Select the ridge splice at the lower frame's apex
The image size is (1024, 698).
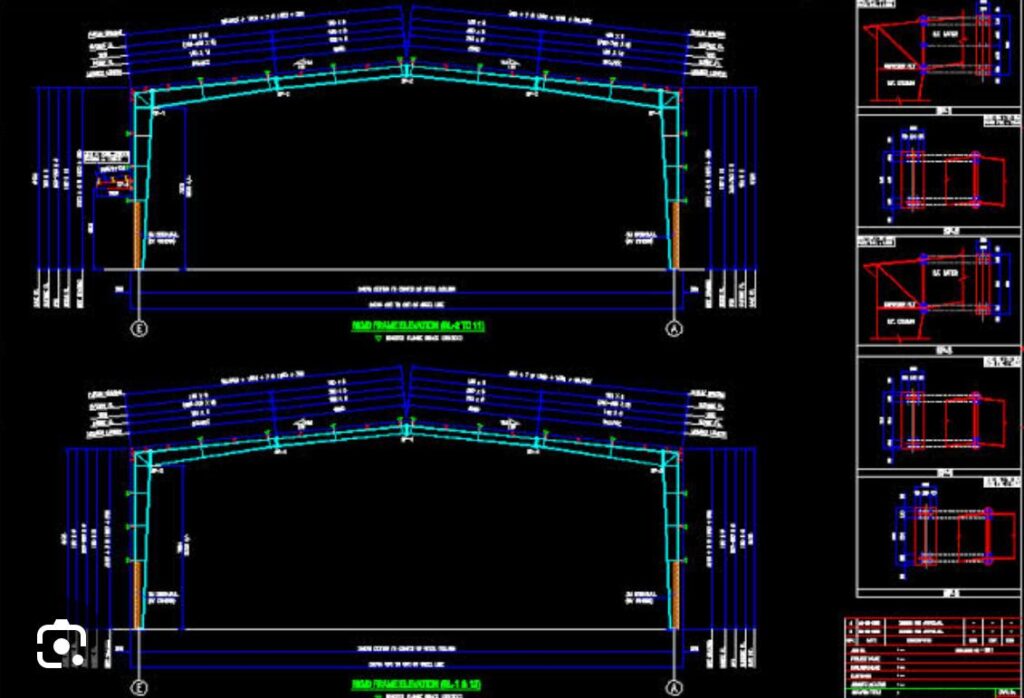pyautogui.click(x=407, y=432)
